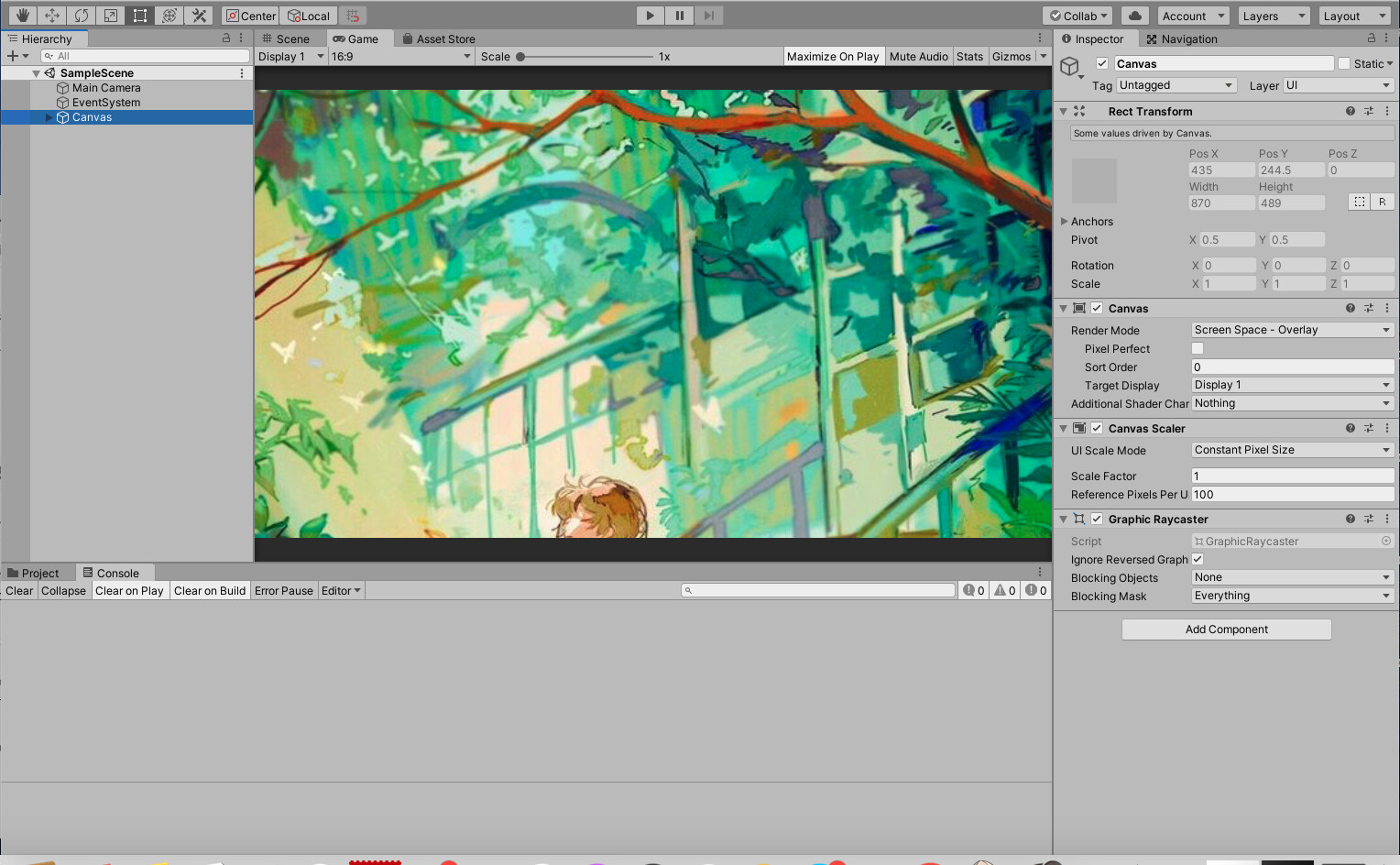This screenshot has height=865, width=1400.
Task: Select the Hand tool
Action: click(x=22, y=16)
